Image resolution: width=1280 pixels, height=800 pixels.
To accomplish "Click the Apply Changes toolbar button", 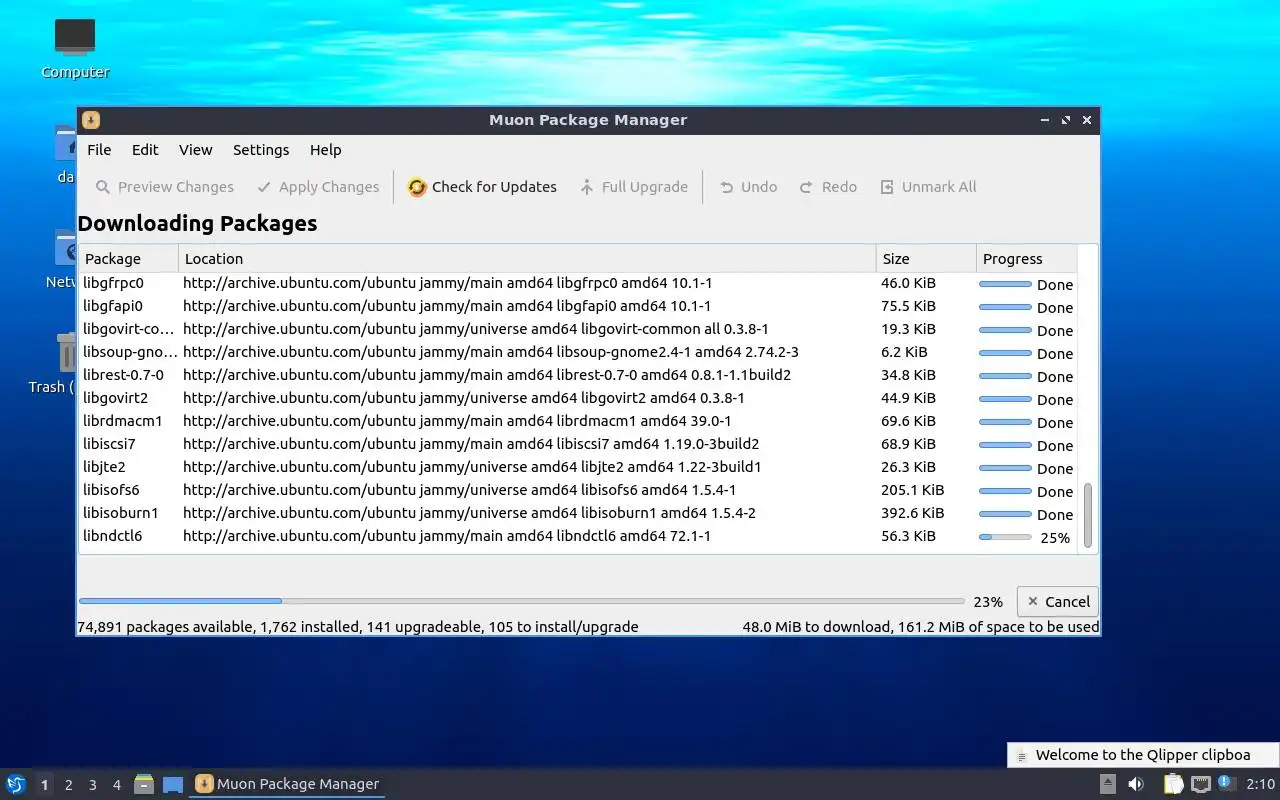I will (x=318, y=187).
